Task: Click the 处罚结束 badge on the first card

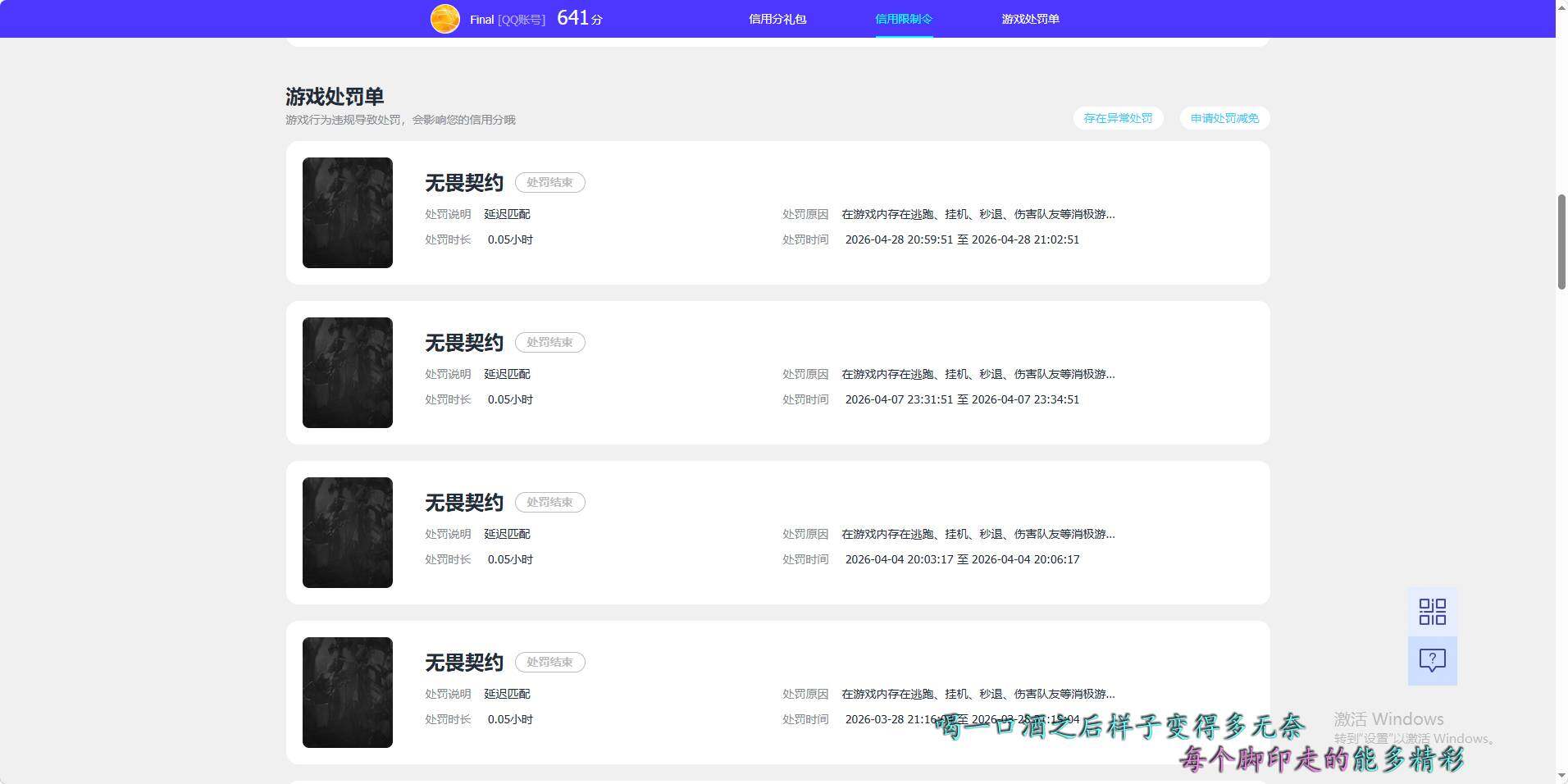Action: pos(549,182)
